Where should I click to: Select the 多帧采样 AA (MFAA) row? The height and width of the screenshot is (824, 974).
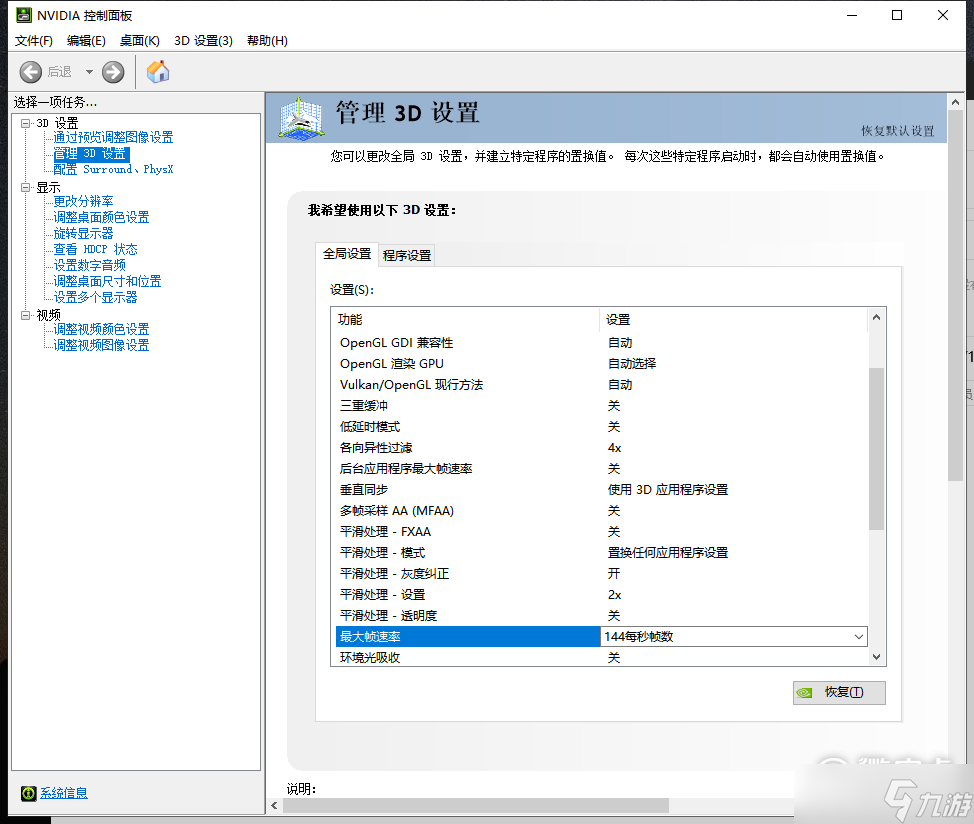[x=599, y=510]
